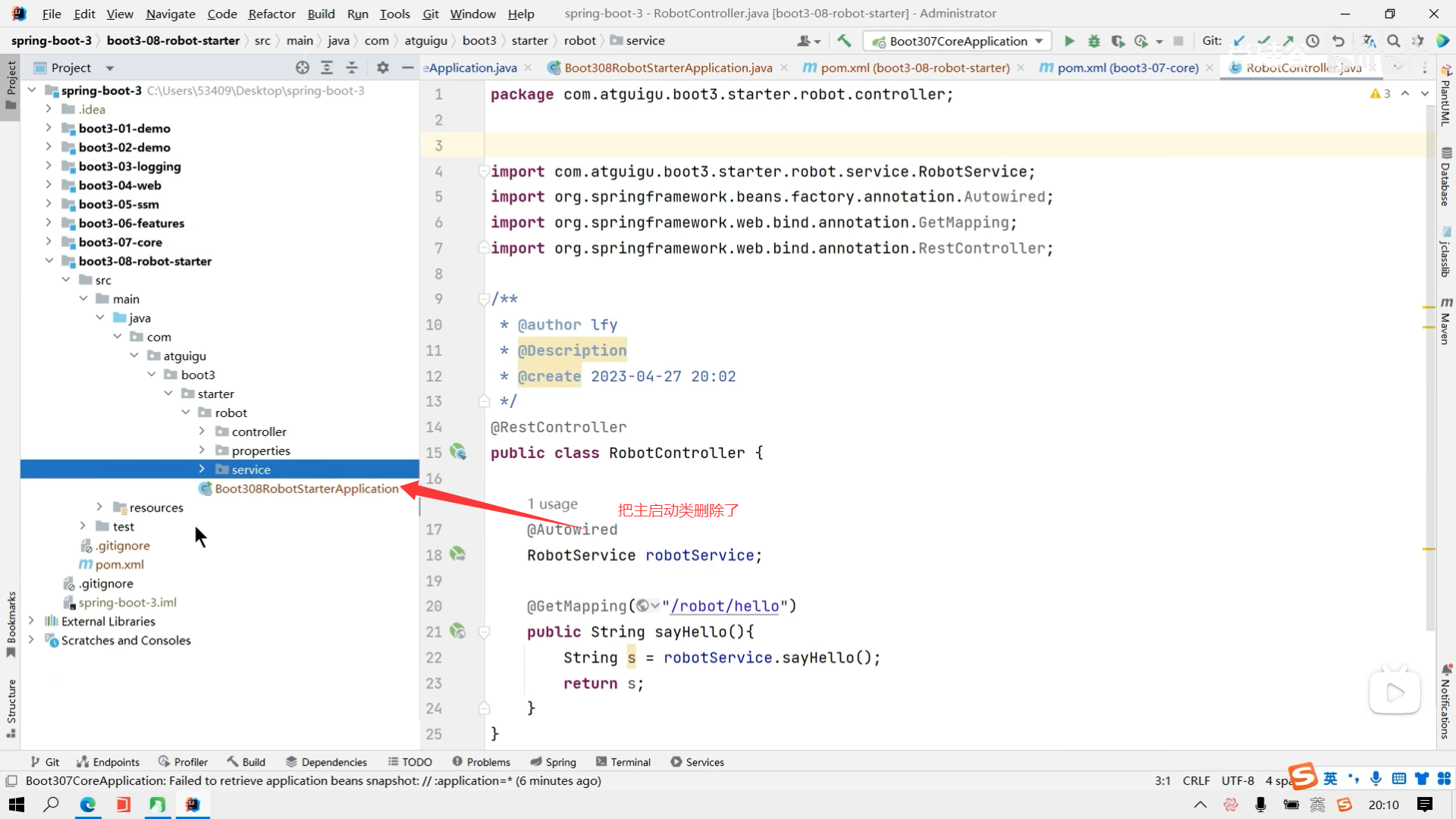Open Boot308RobotStarterApplication in project tree
This screenshot has width=1456, height=819.
point(306,488)
